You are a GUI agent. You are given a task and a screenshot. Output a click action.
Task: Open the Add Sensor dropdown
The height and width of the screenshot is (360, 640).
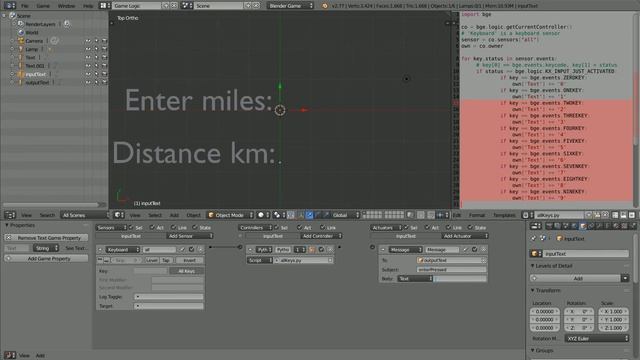pos(190,236)
